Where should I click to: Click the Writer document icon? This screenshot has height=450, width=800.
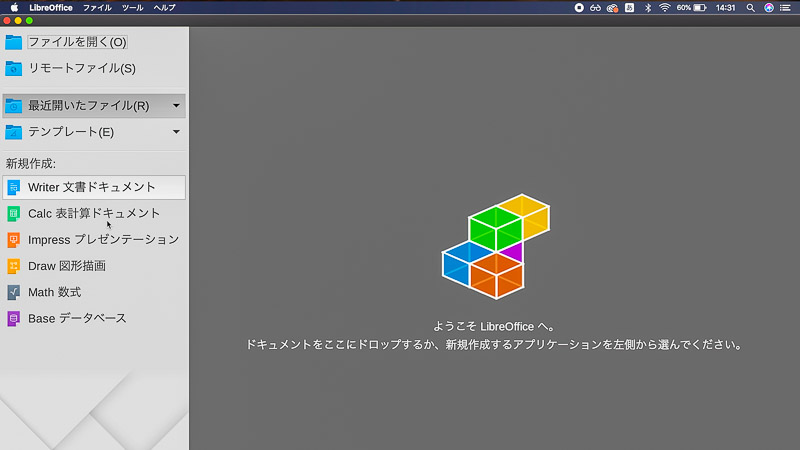(x=14, y=187)
